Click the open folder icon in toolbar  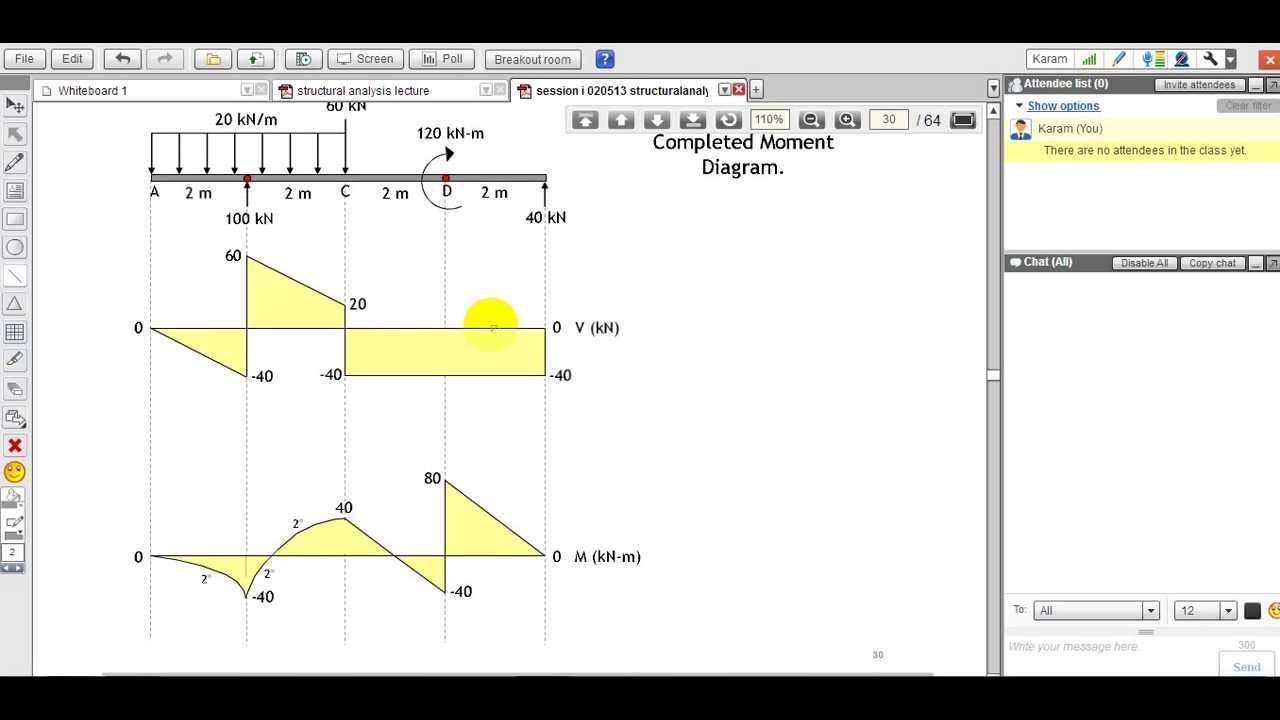[x=213, y=59]
